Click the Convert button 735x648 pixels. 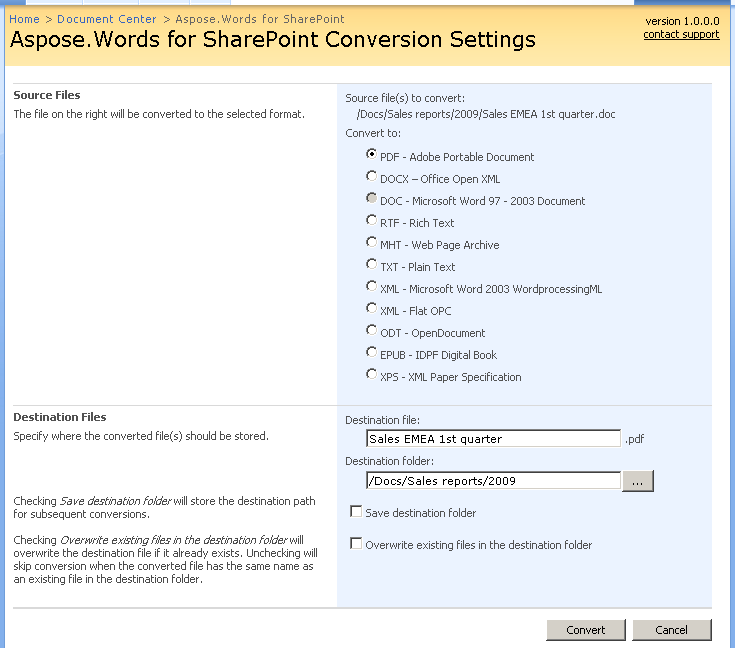coord(586,630)
